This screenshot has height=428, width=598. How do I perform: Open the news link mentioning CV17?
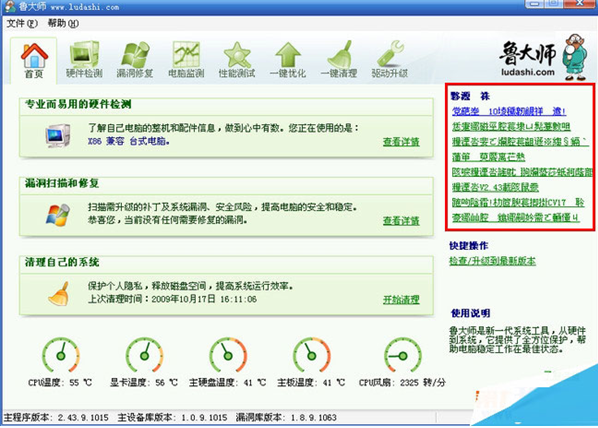click(518, 203)
